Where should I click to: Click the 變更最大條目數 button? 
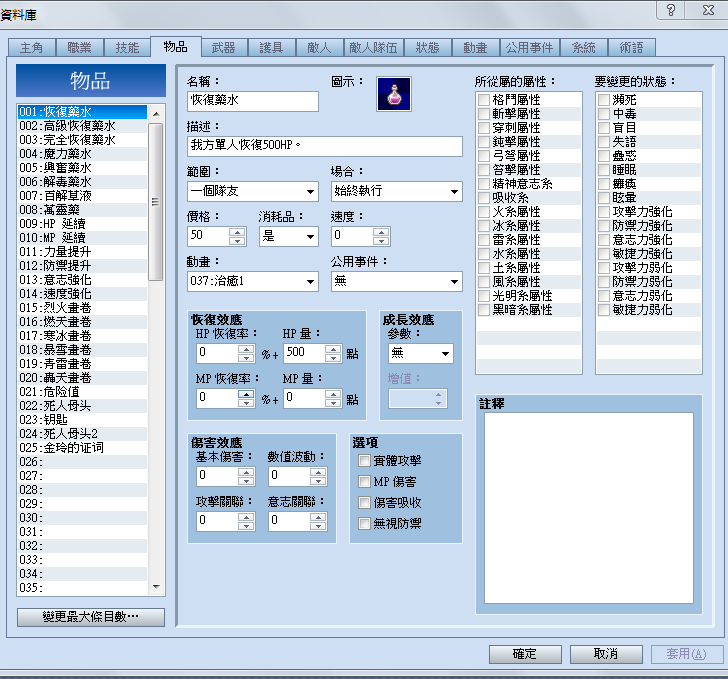pyautogui.click(x=91, y=617)
